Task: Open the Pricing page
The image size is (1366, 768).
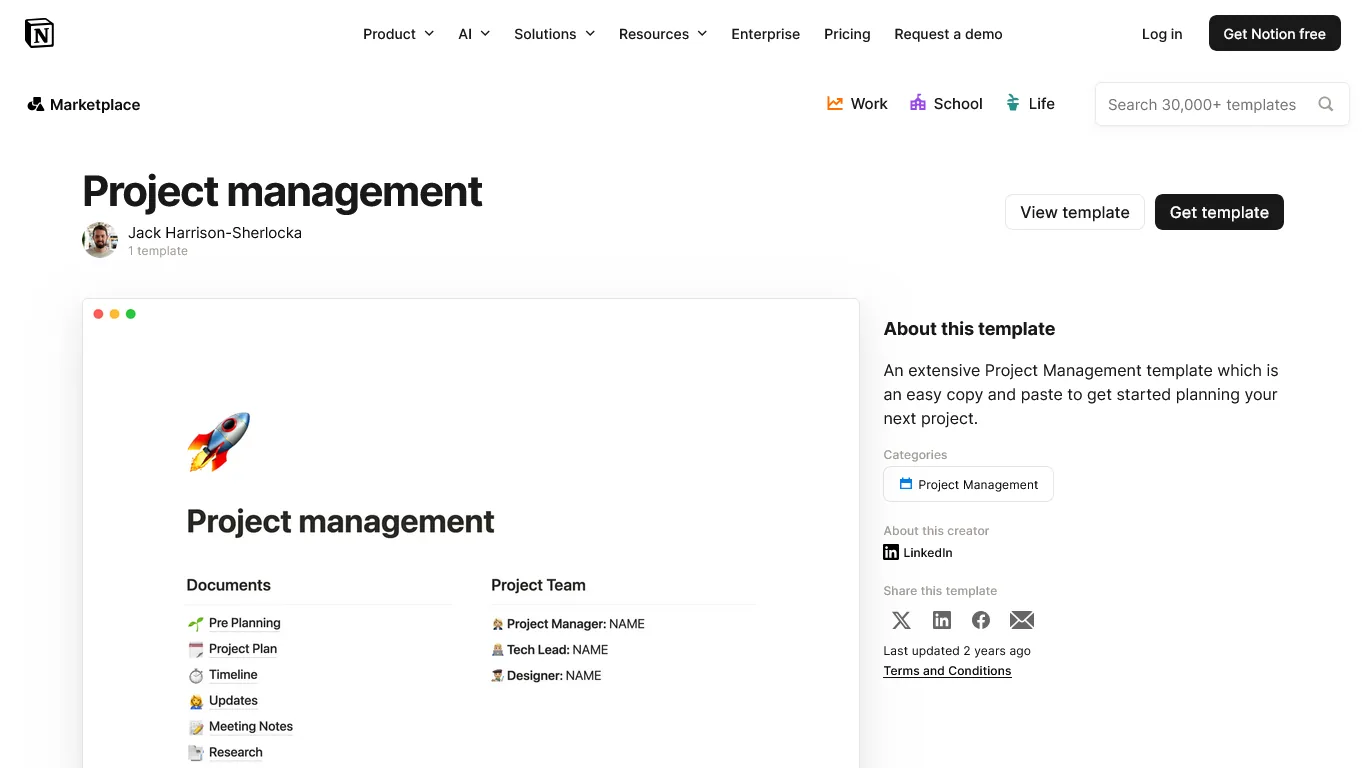Action: pos(847,34)
